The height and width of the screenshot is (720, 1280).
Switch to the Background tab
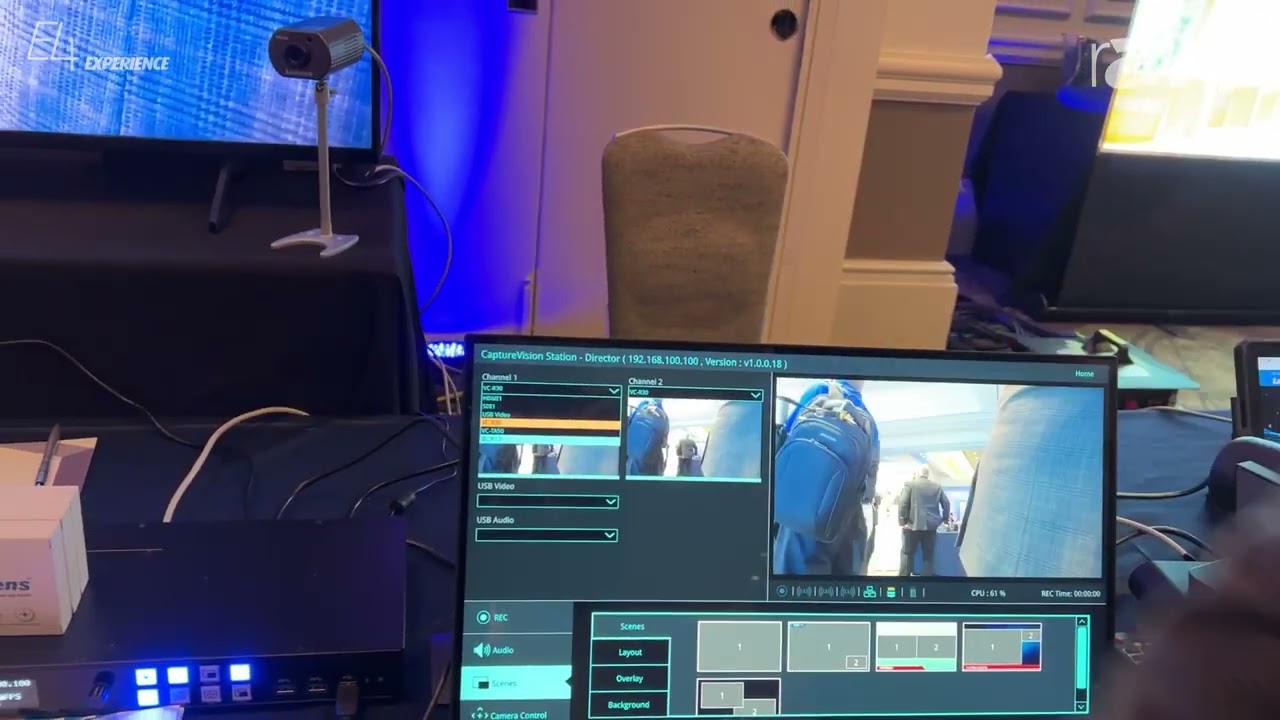tap(628, 704)
